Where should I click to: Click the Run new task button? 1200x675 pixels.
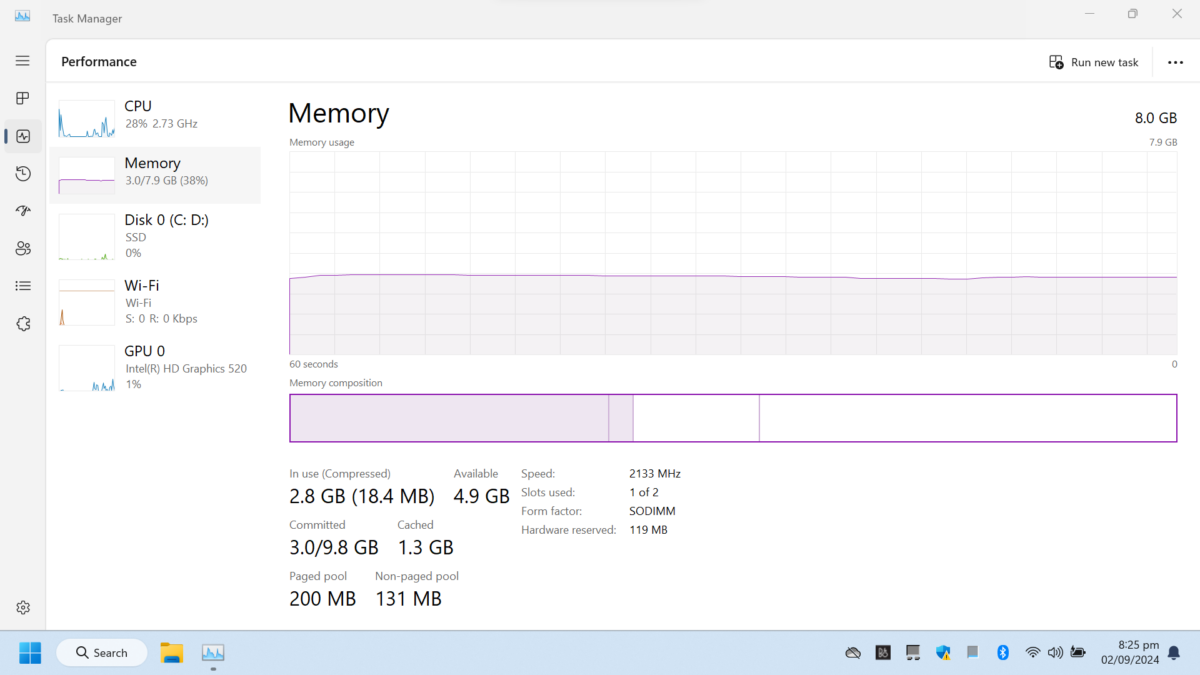(x=1094, y=62)
